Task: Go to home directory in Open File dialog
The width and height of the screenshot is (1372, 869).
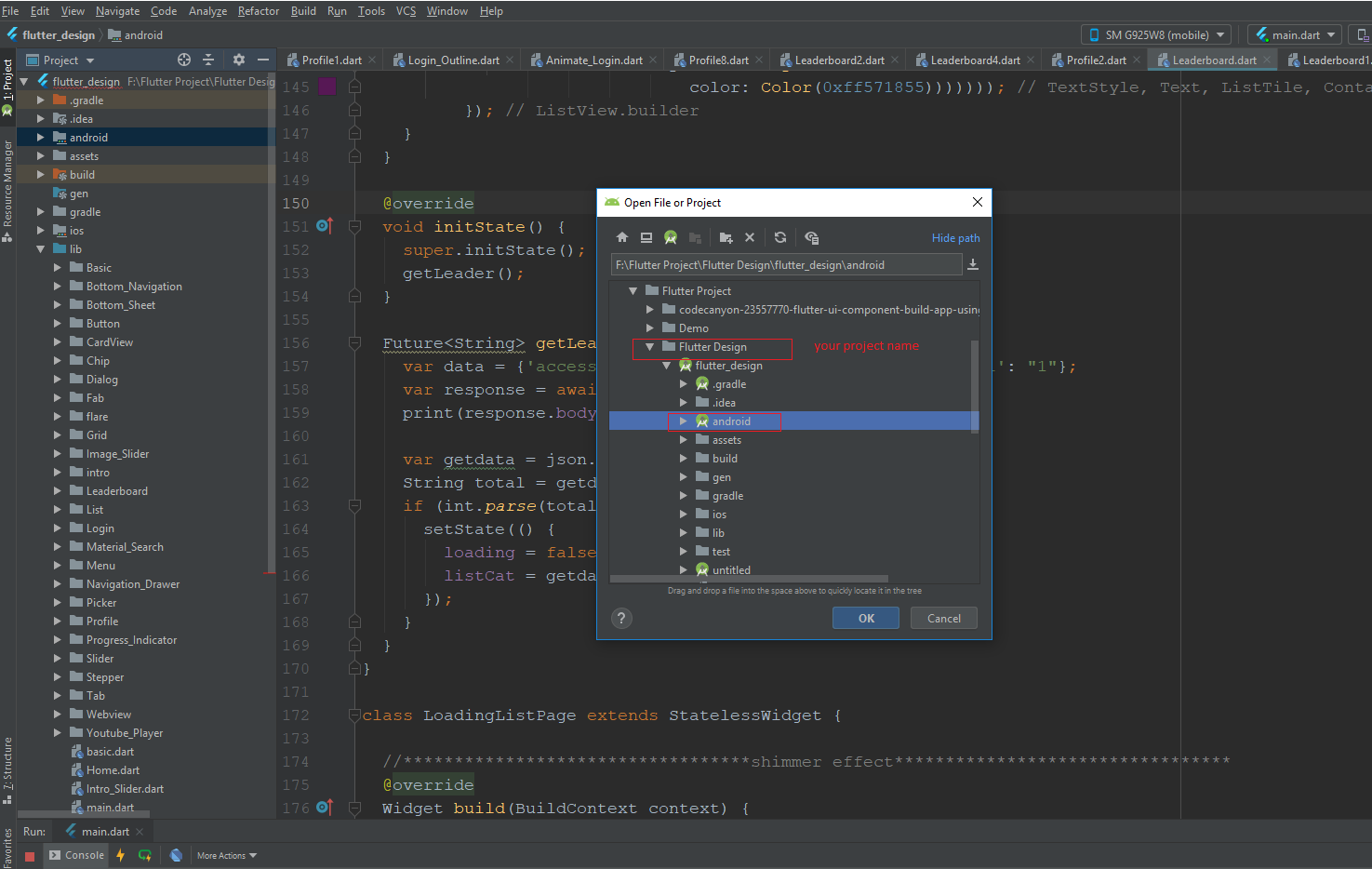Action: (x=622, y=237)
